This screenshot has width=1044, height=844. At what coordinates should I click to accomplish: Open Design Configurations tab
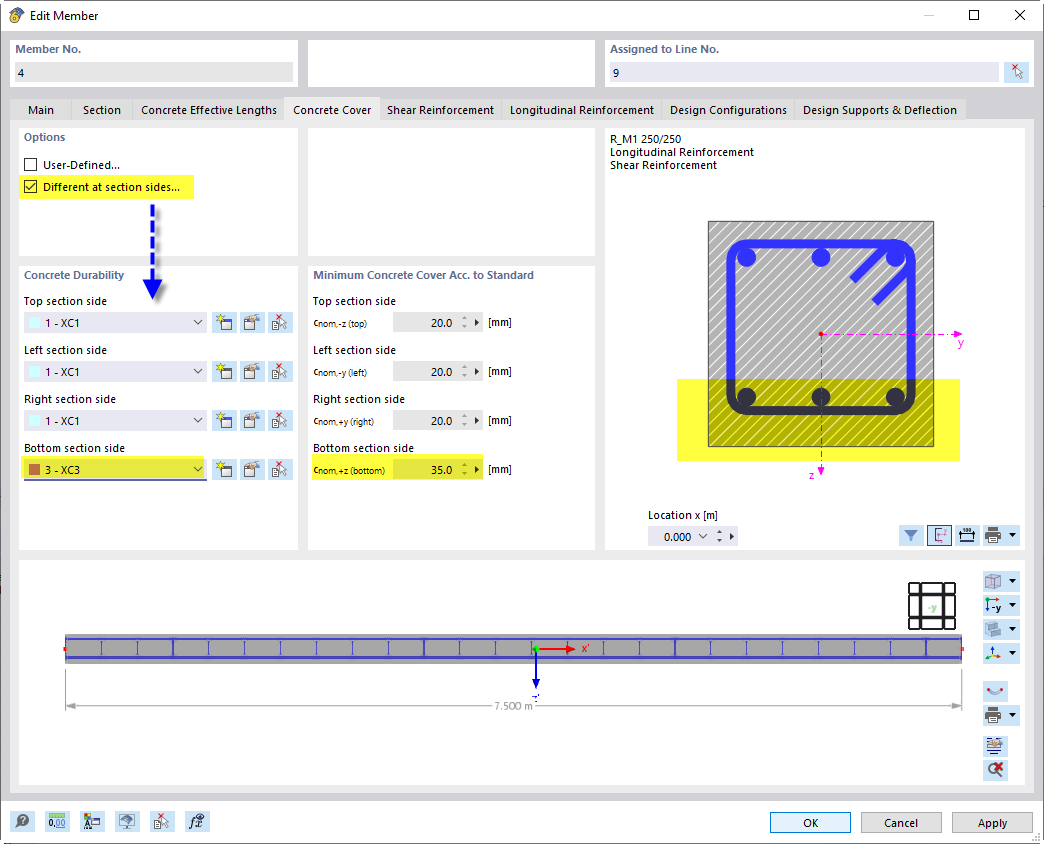click(728, 110)
